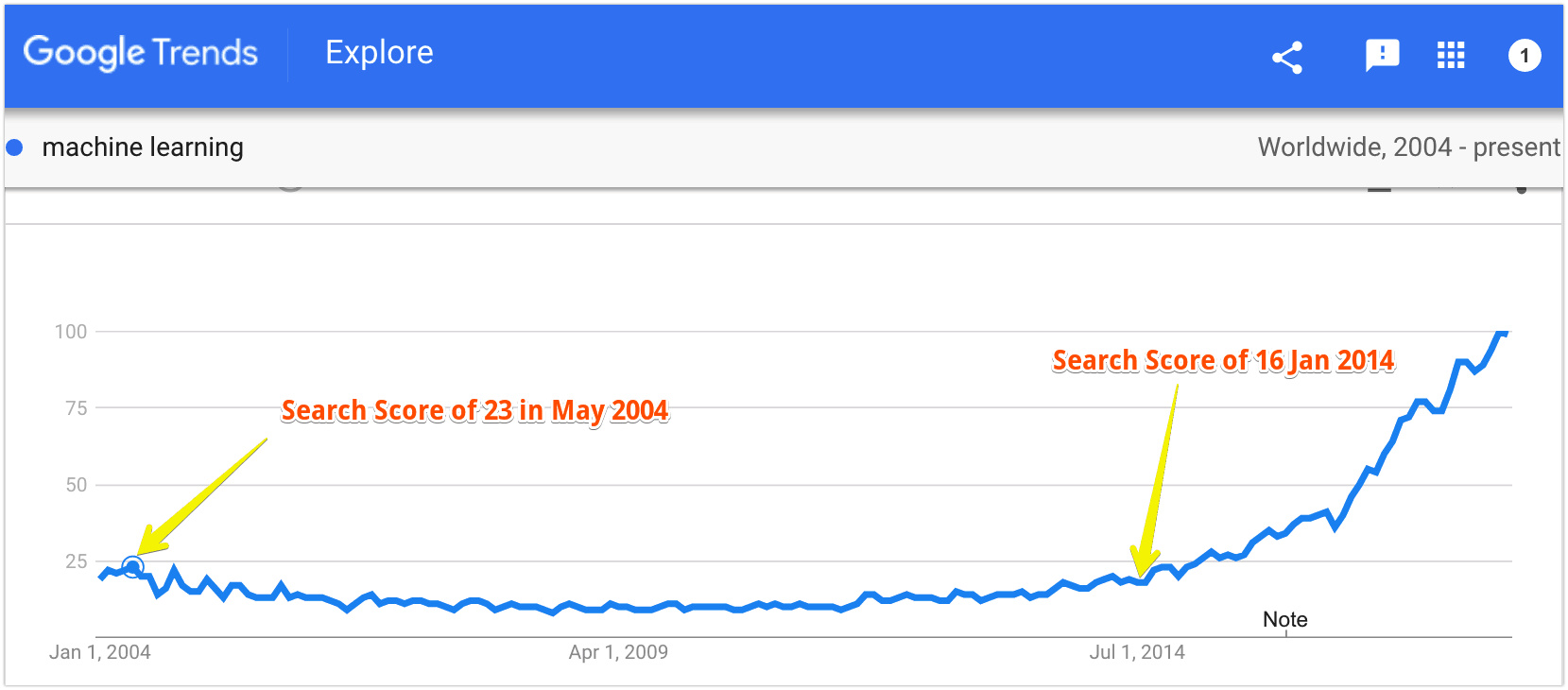The image size is (1568, 690).
Task: Click the Jan 1, 2004 axis label
Action: (100, 652)
